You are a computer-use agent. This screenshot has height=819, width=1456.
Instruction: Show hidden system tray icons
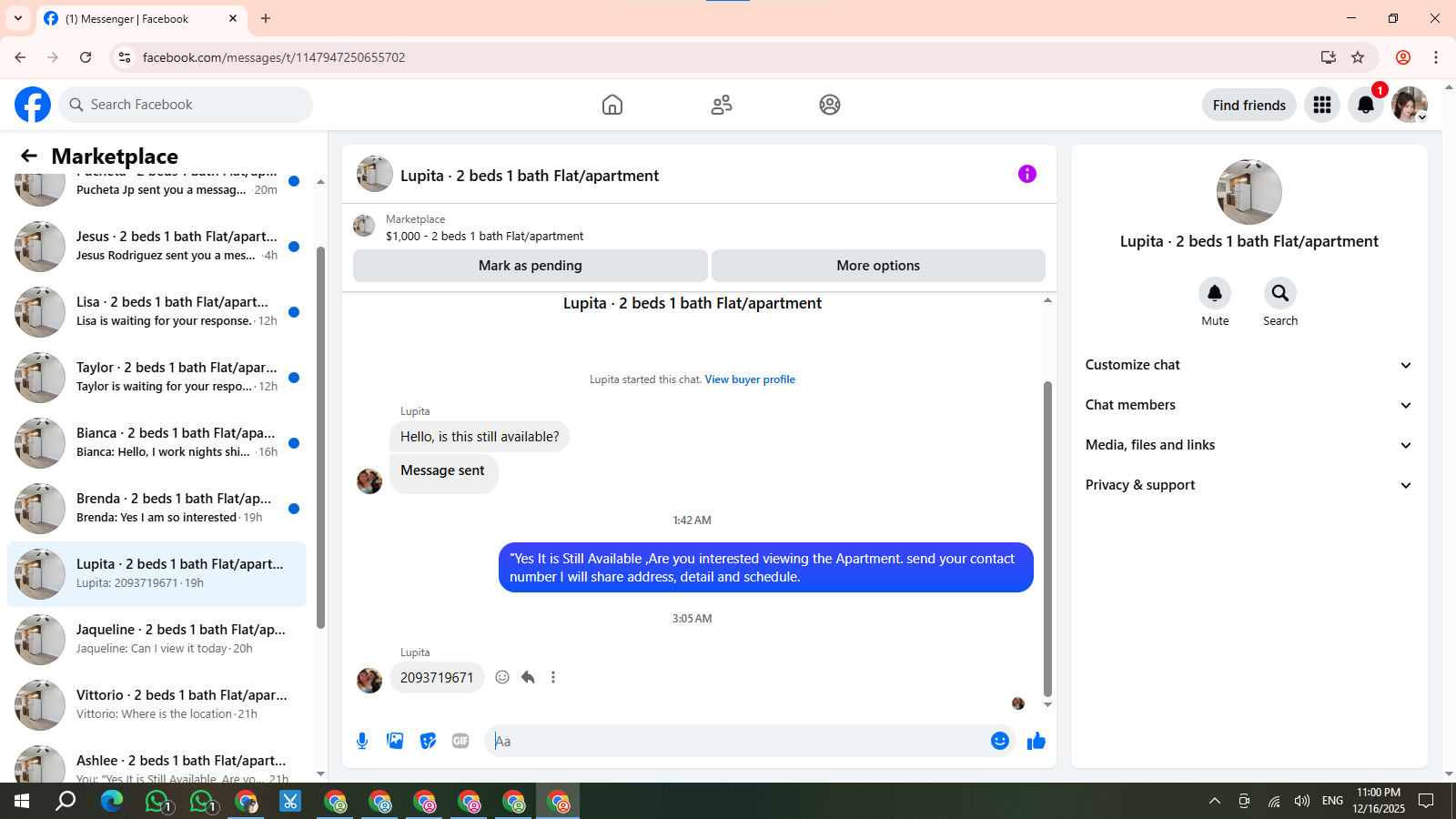(x=1215, y=801)
